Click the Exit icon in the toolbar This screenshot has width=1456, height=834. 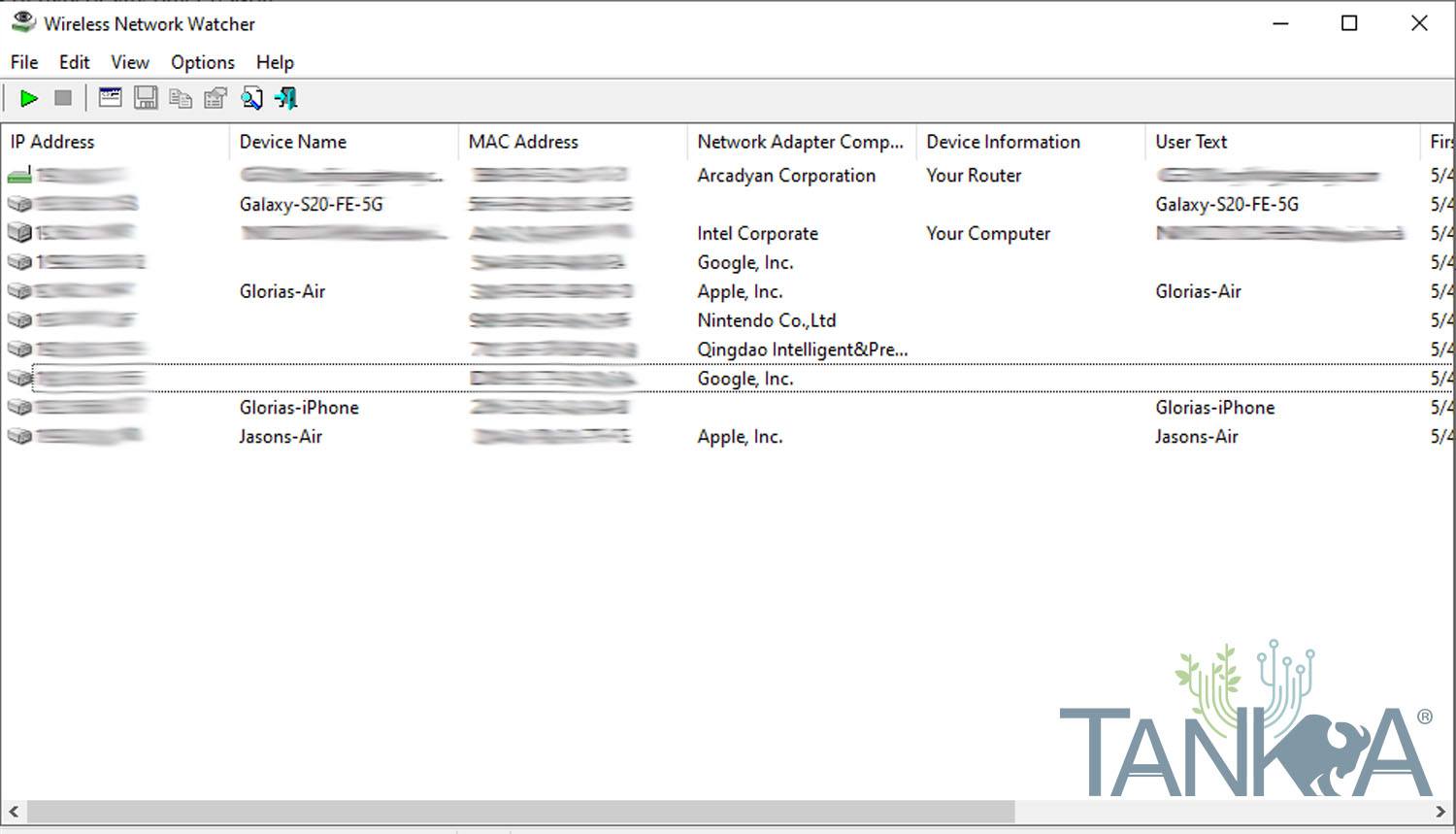[286, 98]
